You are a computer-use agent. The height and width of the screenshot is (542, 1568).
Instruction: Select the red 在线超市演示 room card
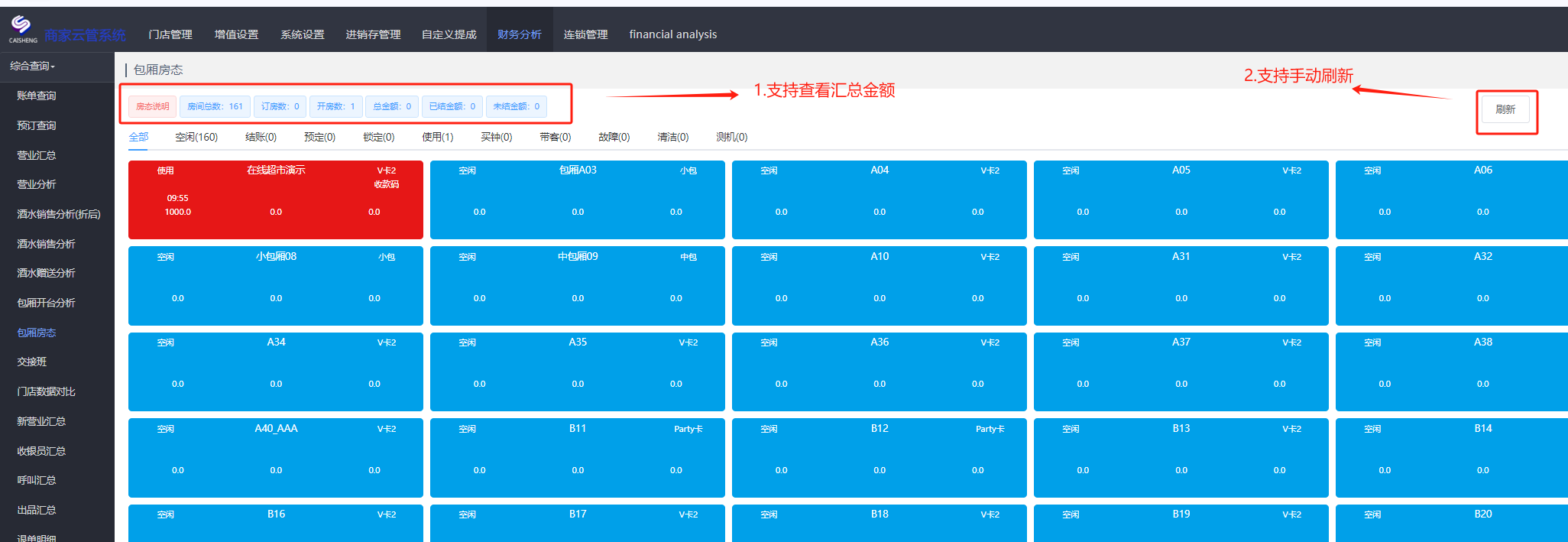click(x=276, y=200)
